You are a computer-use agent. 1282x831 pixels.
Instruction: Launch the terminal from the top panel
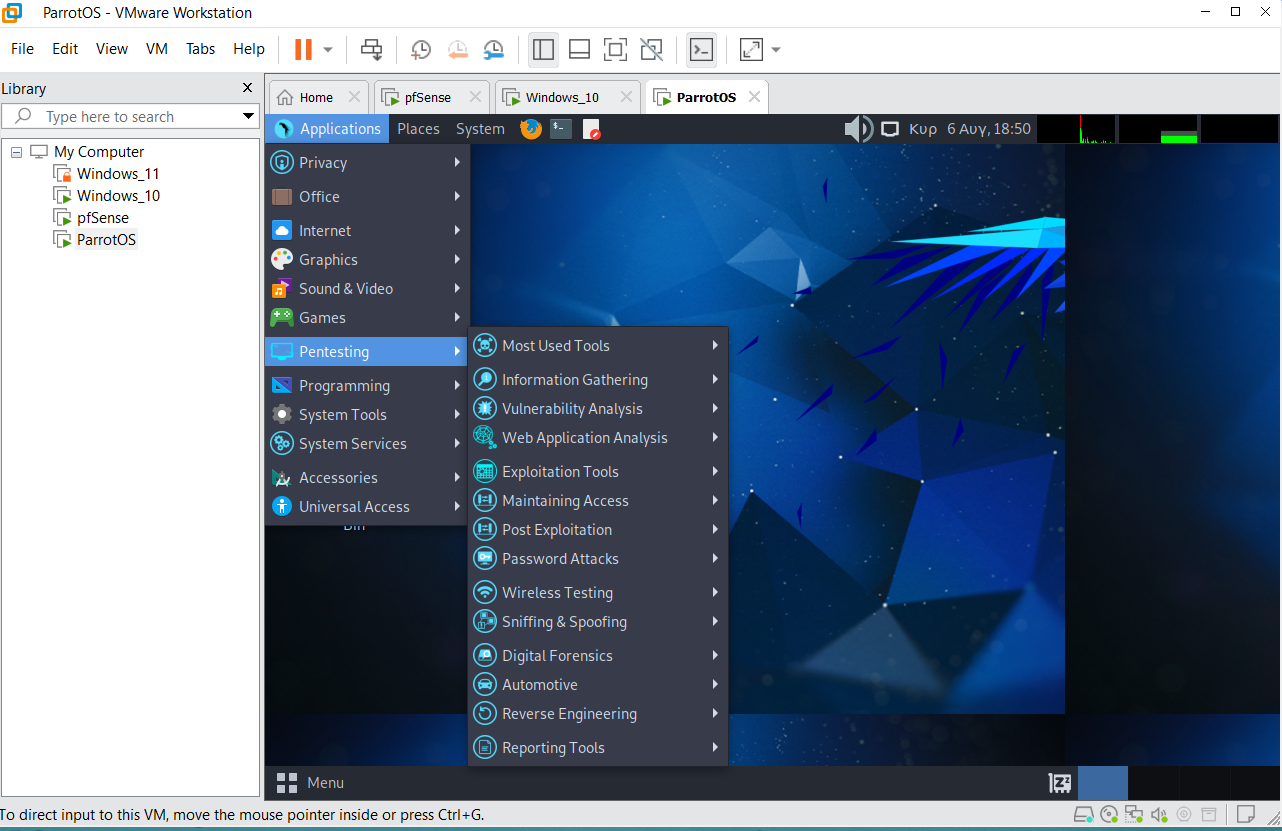click(561, 128)
